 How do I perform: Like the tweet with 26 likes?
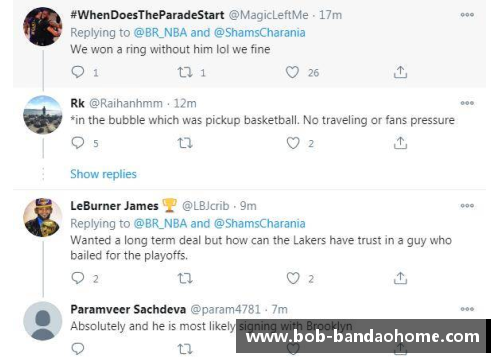(292, 72)
